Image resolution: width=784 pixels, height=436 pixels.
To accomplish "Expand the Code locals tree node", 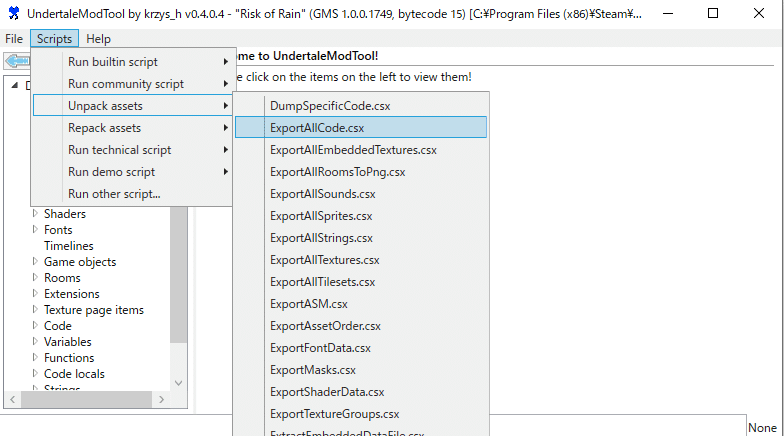I will coord(35,374).
